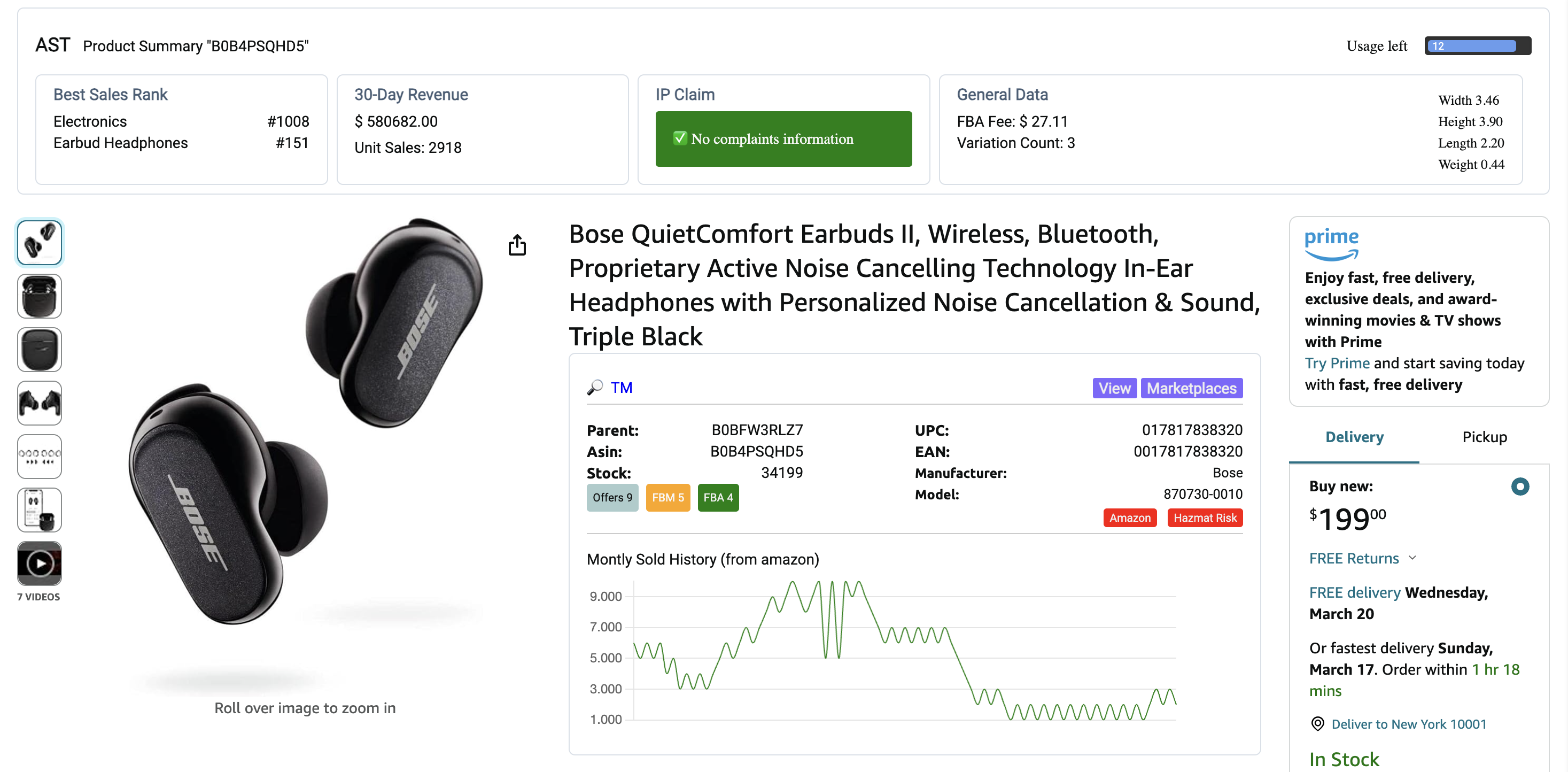Click the location pin icon near Deliver to
1568x772 pixels.
(1317, 723)
